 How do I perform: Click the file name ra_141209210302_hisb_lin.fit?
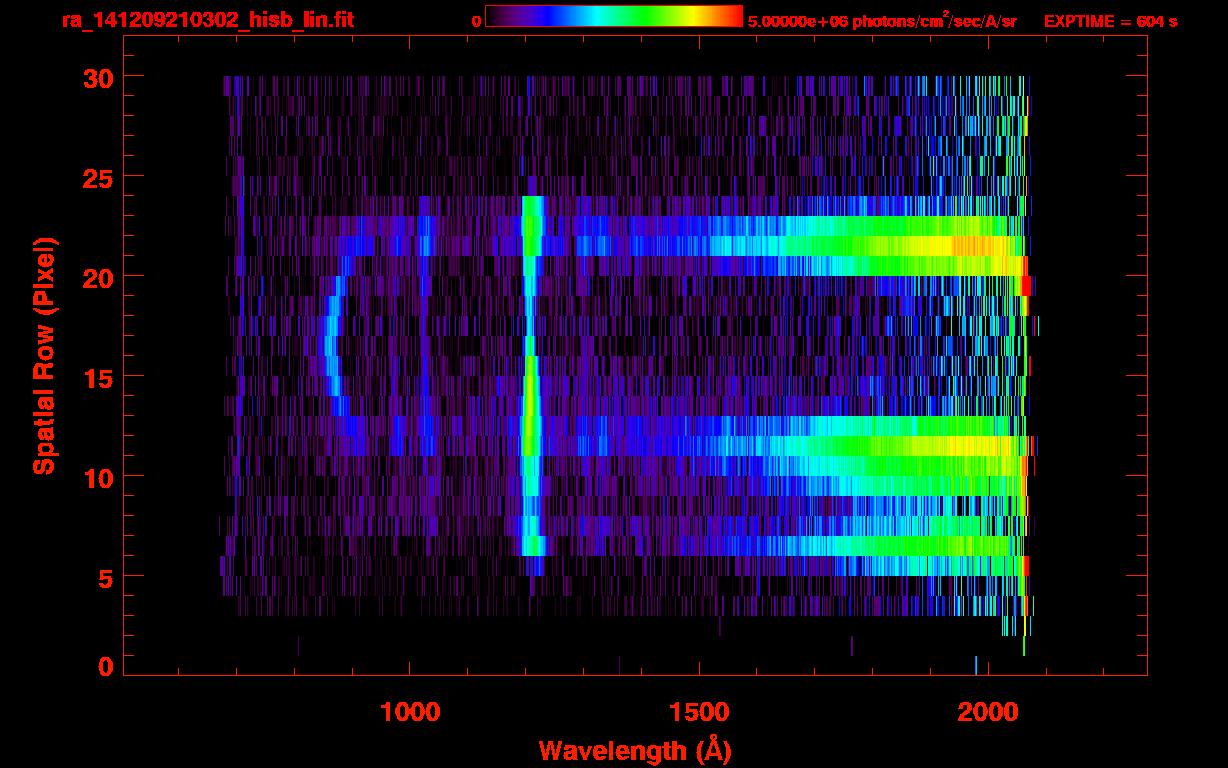(206, 19)
